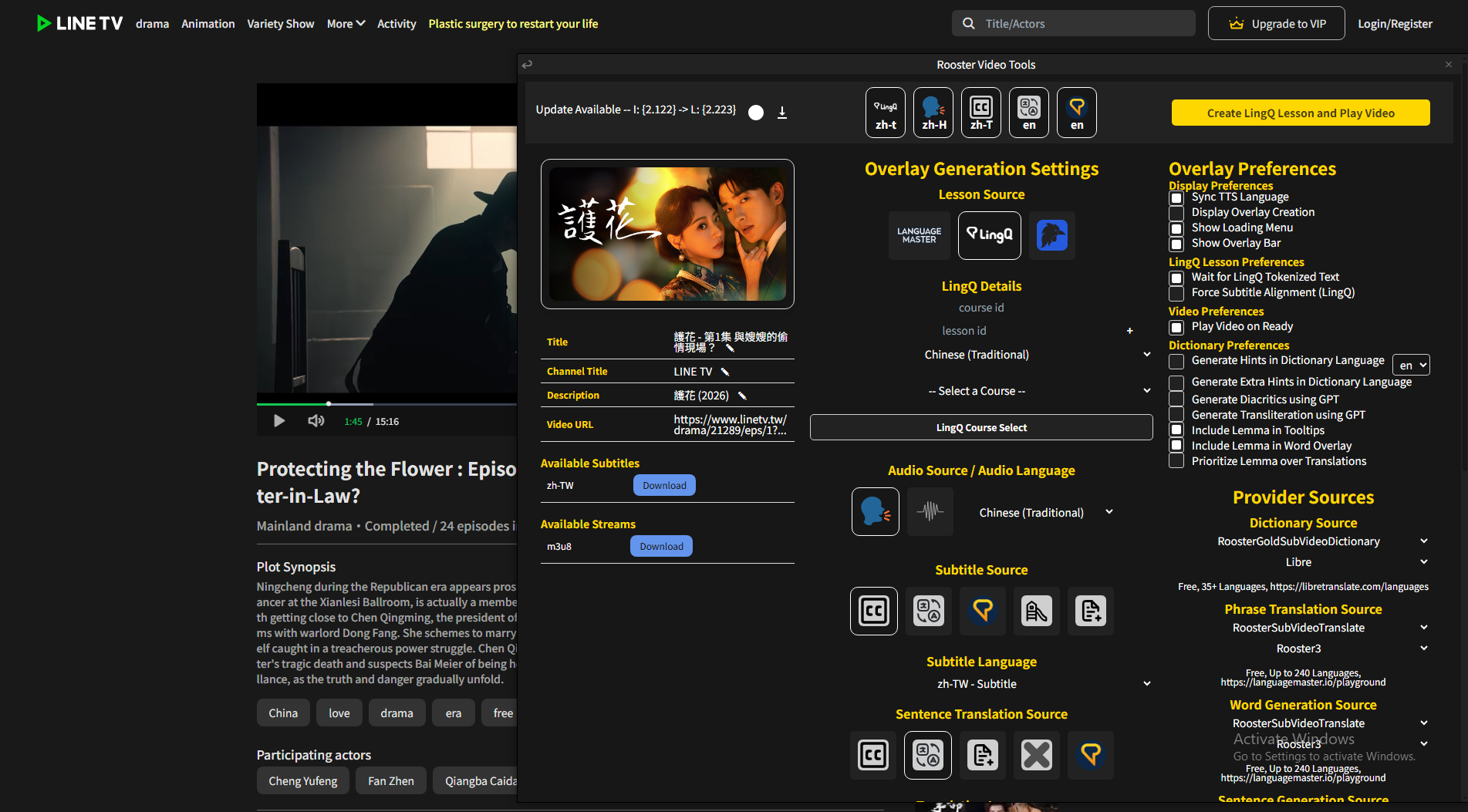Select the LingQ lesson source icon
Screen dimensions: 1468x812
989,235
